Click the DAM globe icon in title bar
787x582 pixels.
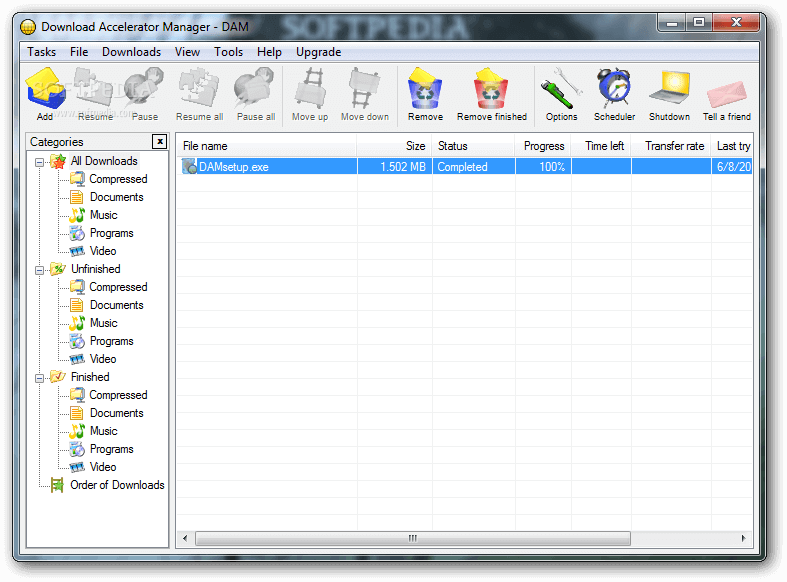[x=28, y=27]
